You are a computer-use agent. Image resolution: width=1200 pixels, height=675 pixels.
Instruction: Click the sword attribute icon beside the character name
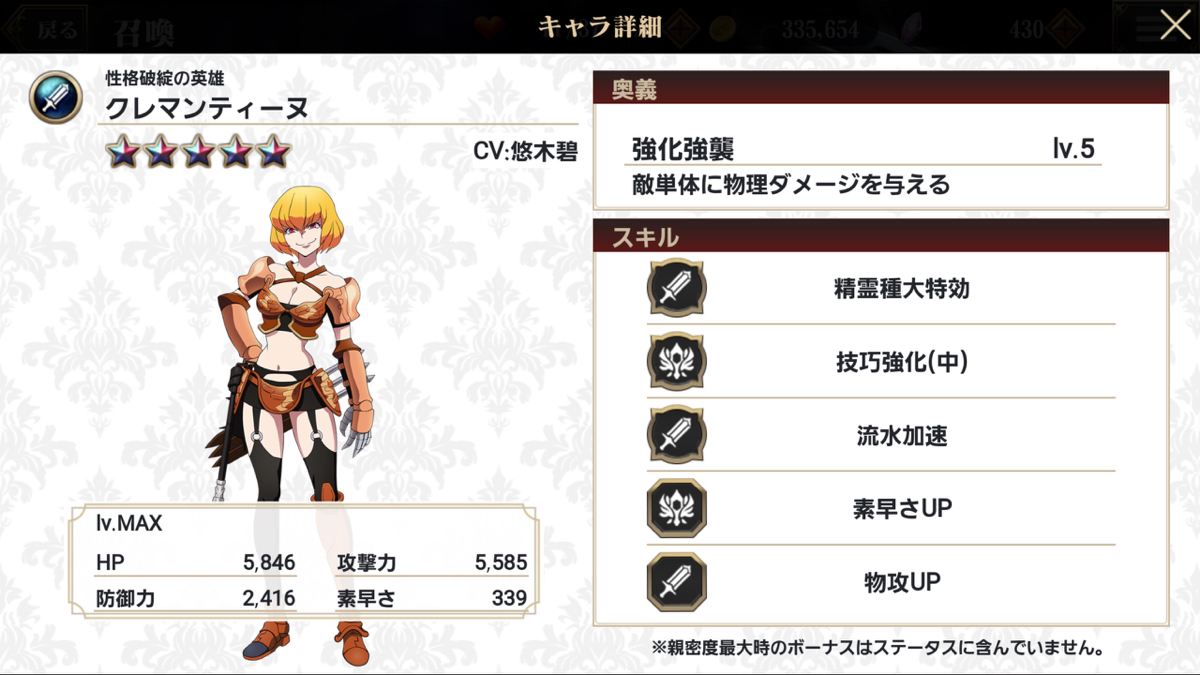coord(56,97)
